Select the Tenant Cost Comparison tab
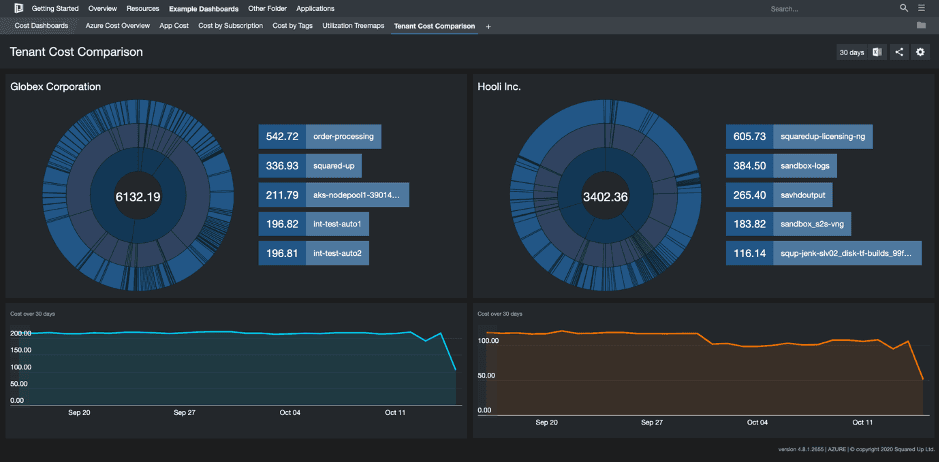This screenshot has width=939, height=462. tap(434, 26)
